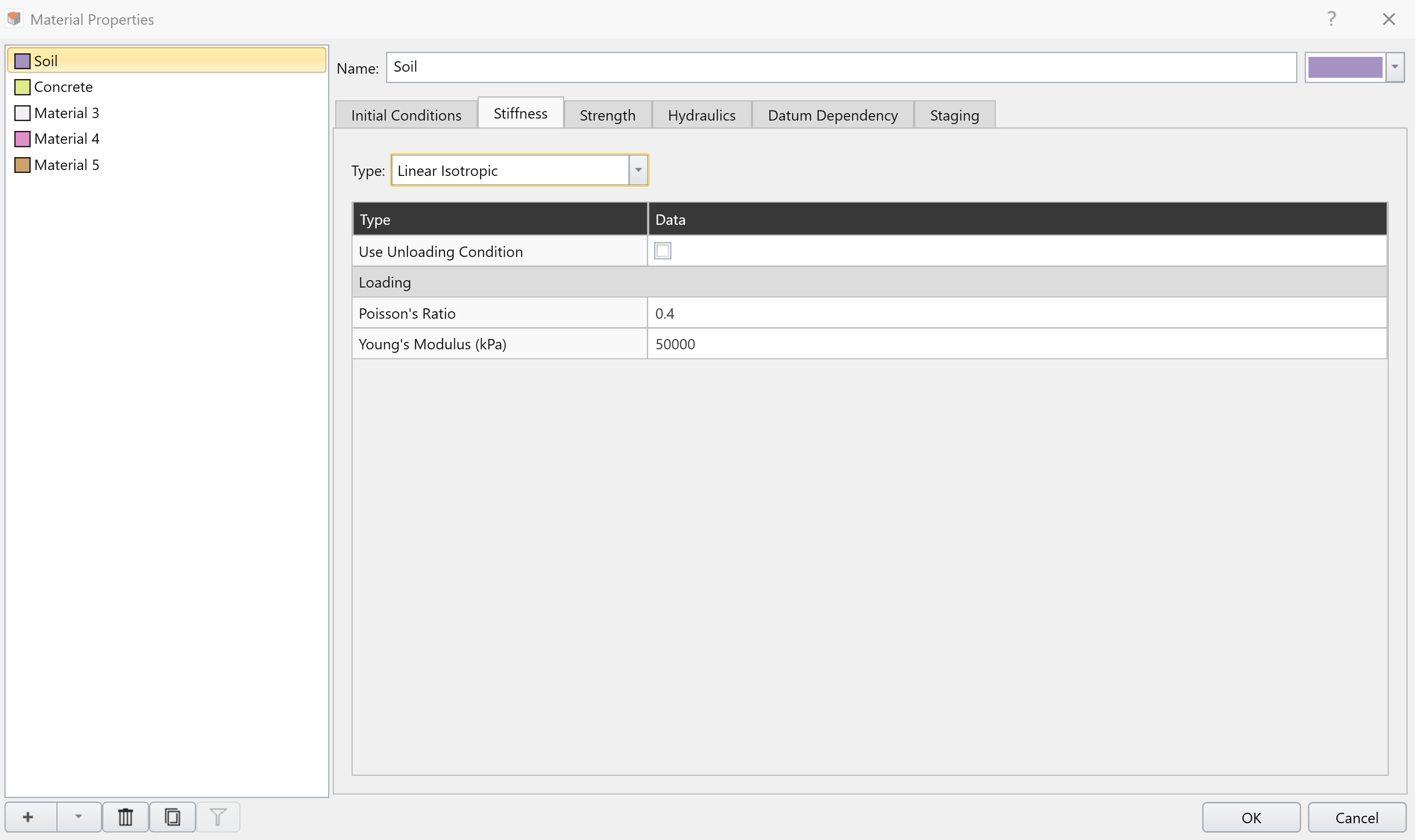The height and width of the screenshot is (840, 1415).
Task: Click the Material 4 pink color square
Action: (22, 139)
